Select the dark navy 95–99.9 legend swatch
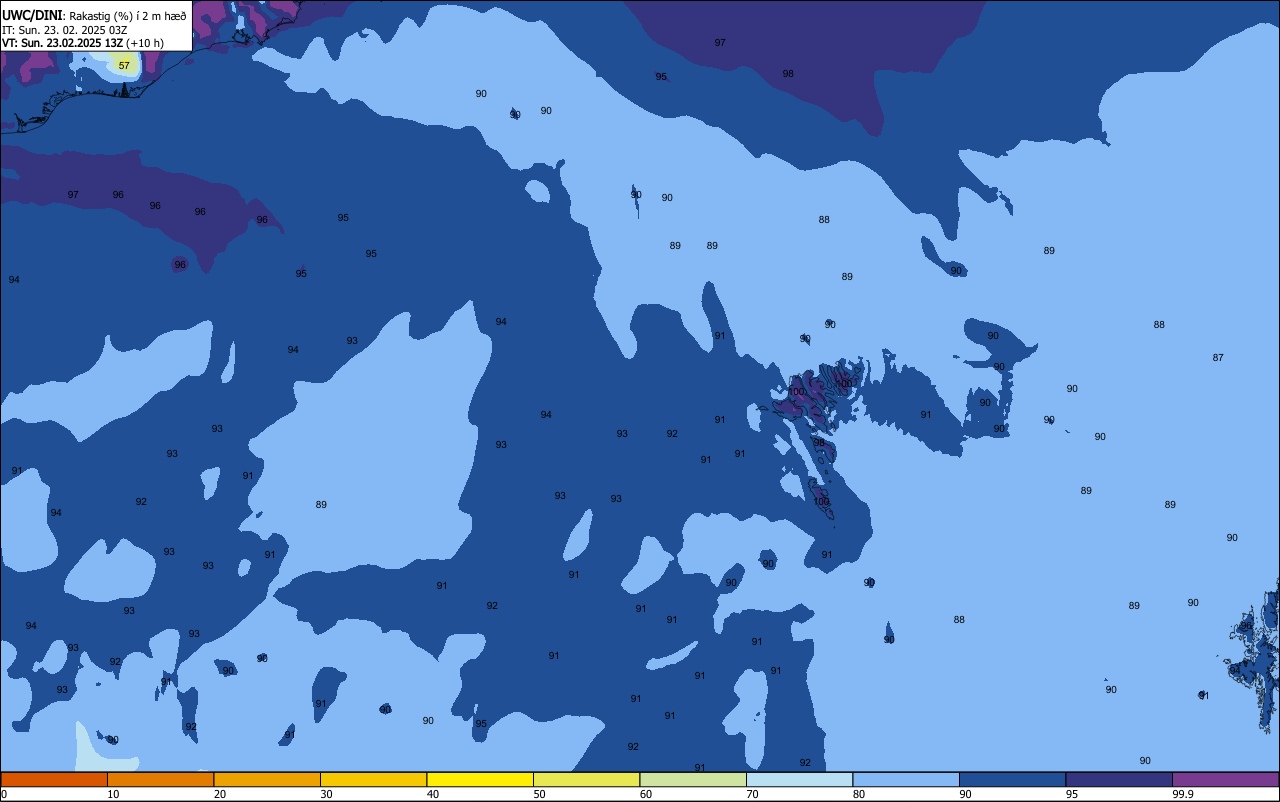Screen dimensions: 1280x802 1119,779
